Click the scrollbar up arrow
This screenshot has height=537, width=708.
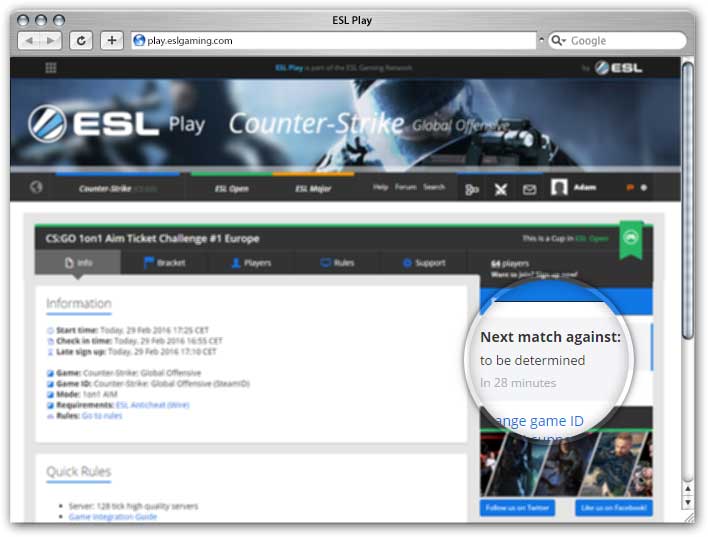pos(688,489)
